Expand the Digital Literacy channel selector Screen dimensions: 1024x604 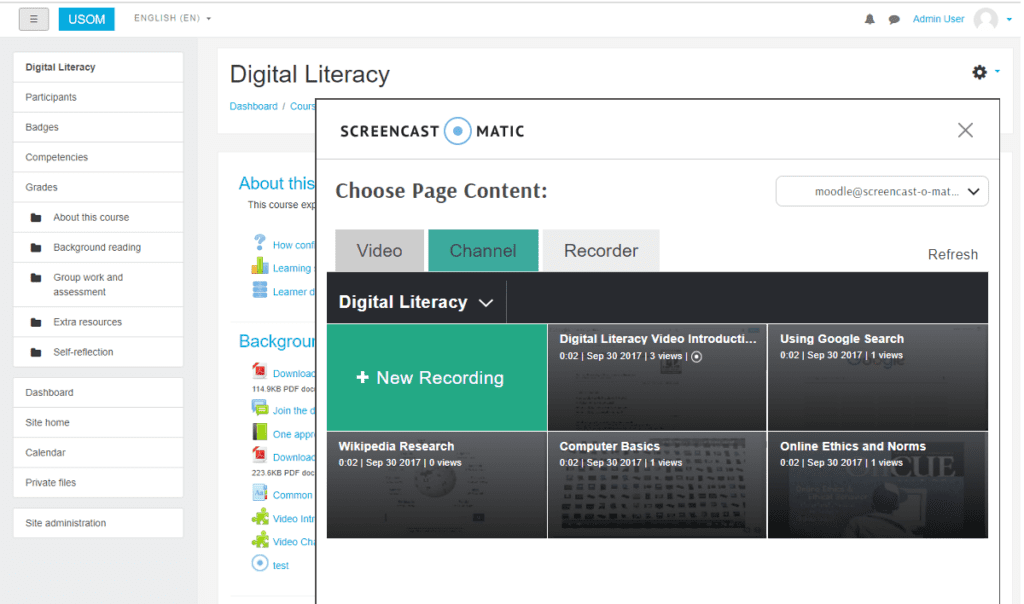416,302
